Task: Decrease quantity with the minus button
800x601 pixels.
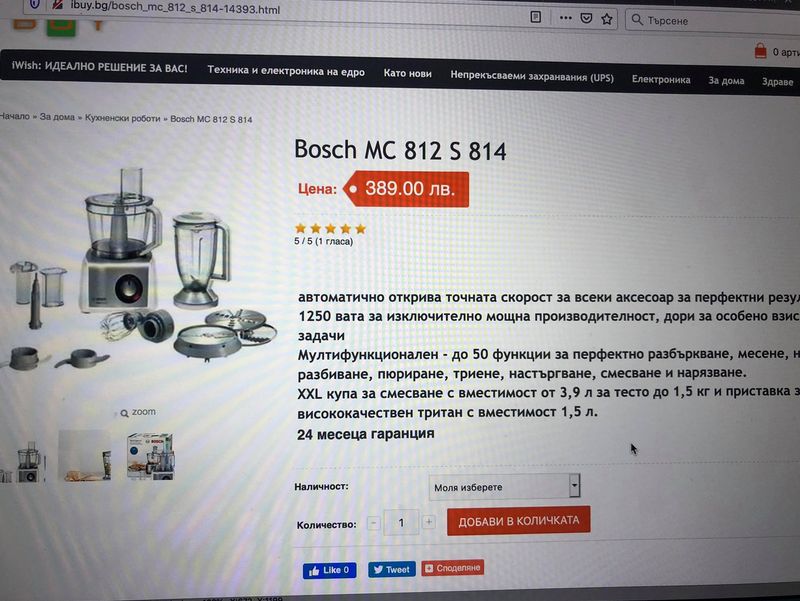Action: point(373,523)
